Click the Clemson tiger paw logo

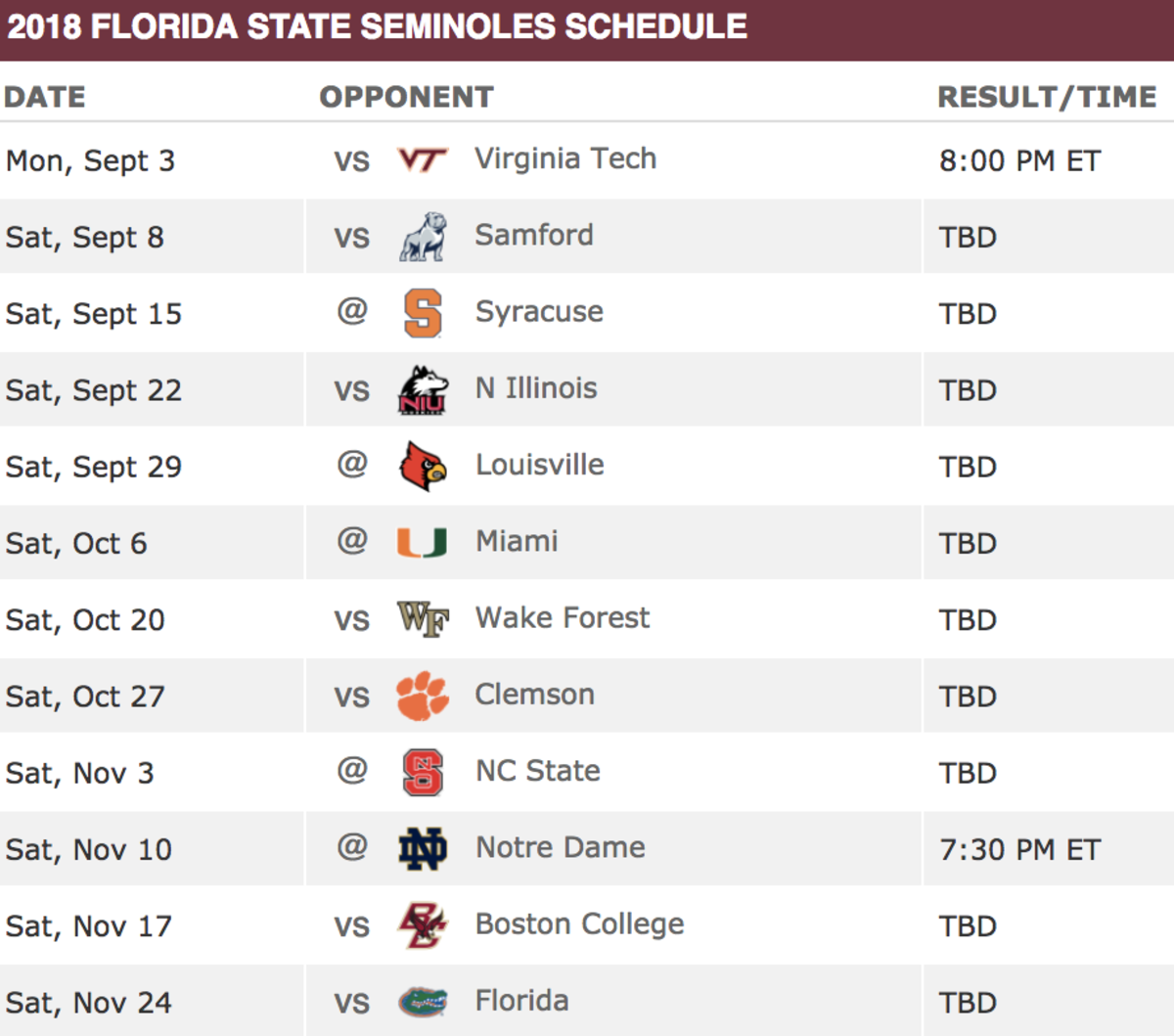(423, 696)
